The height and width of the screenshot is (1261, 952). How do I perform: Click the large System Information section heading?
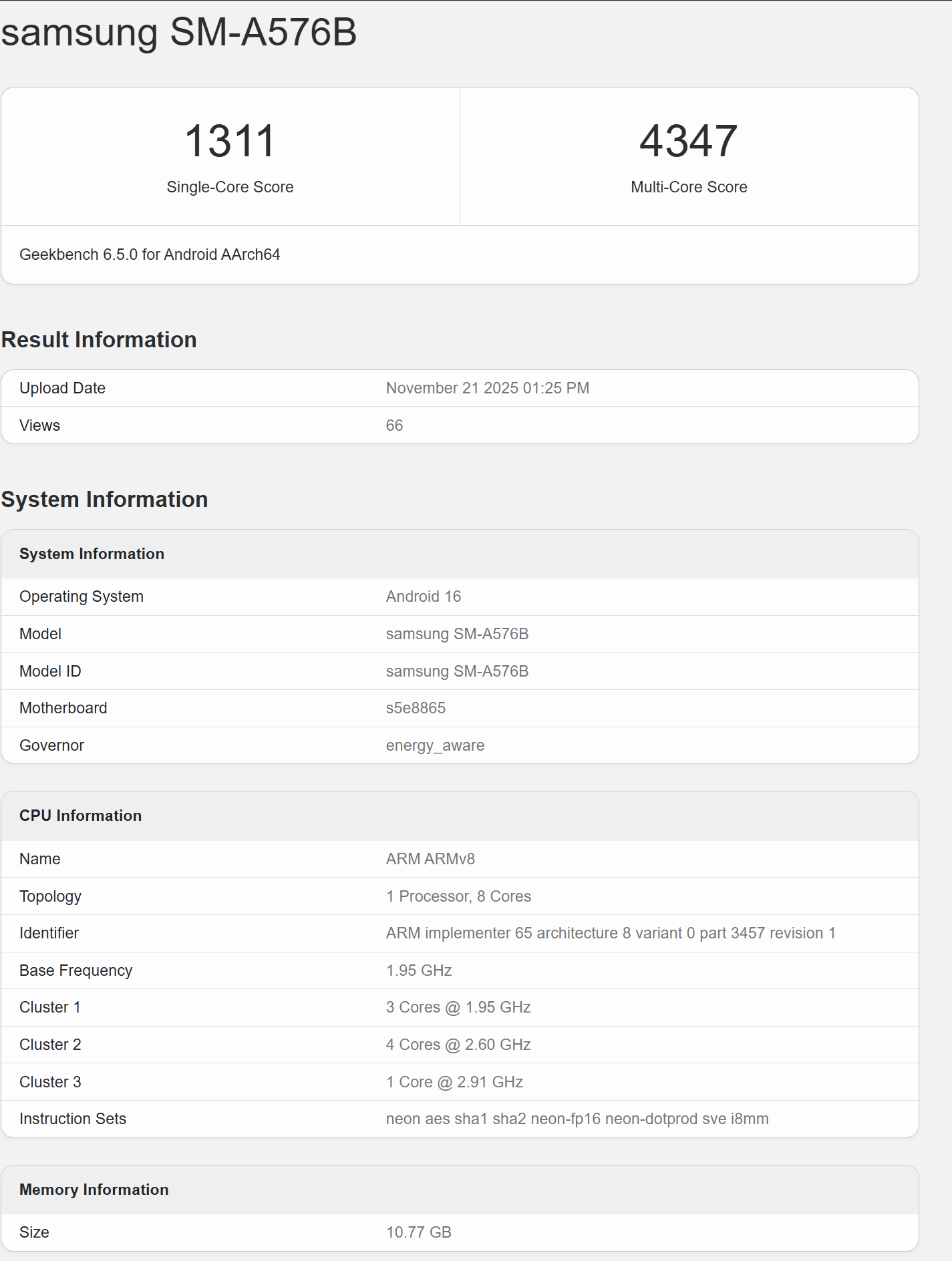(104, 499)
